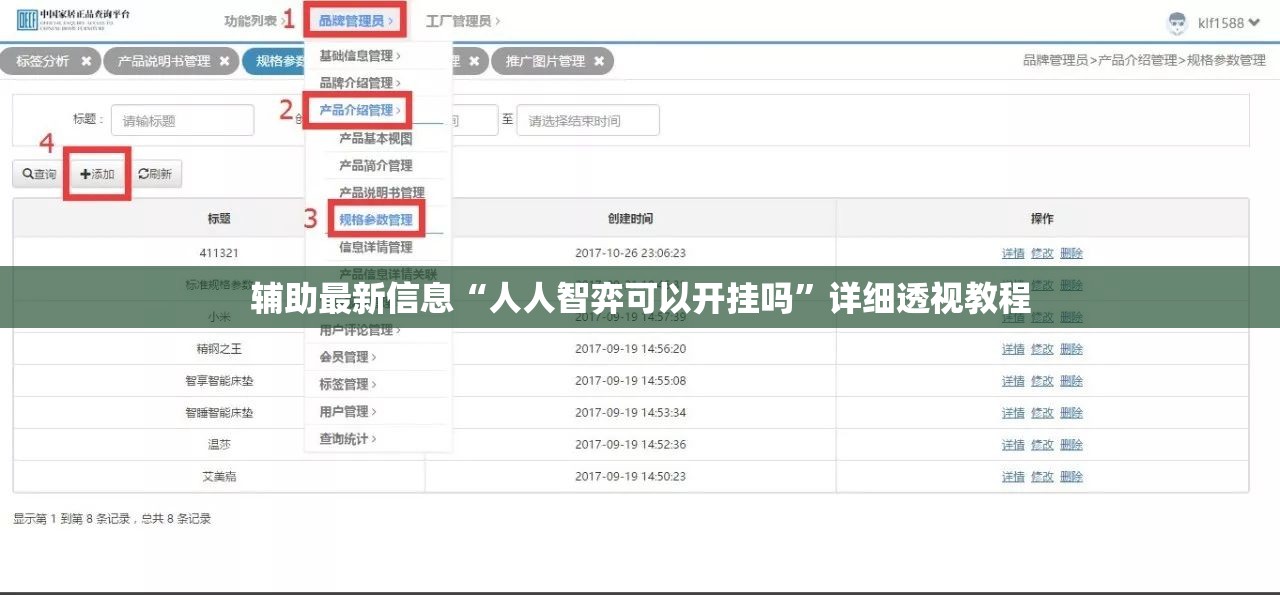Expand 基础信息管理 submenu
Viewport: 1280px width, 595px height.
360,56
